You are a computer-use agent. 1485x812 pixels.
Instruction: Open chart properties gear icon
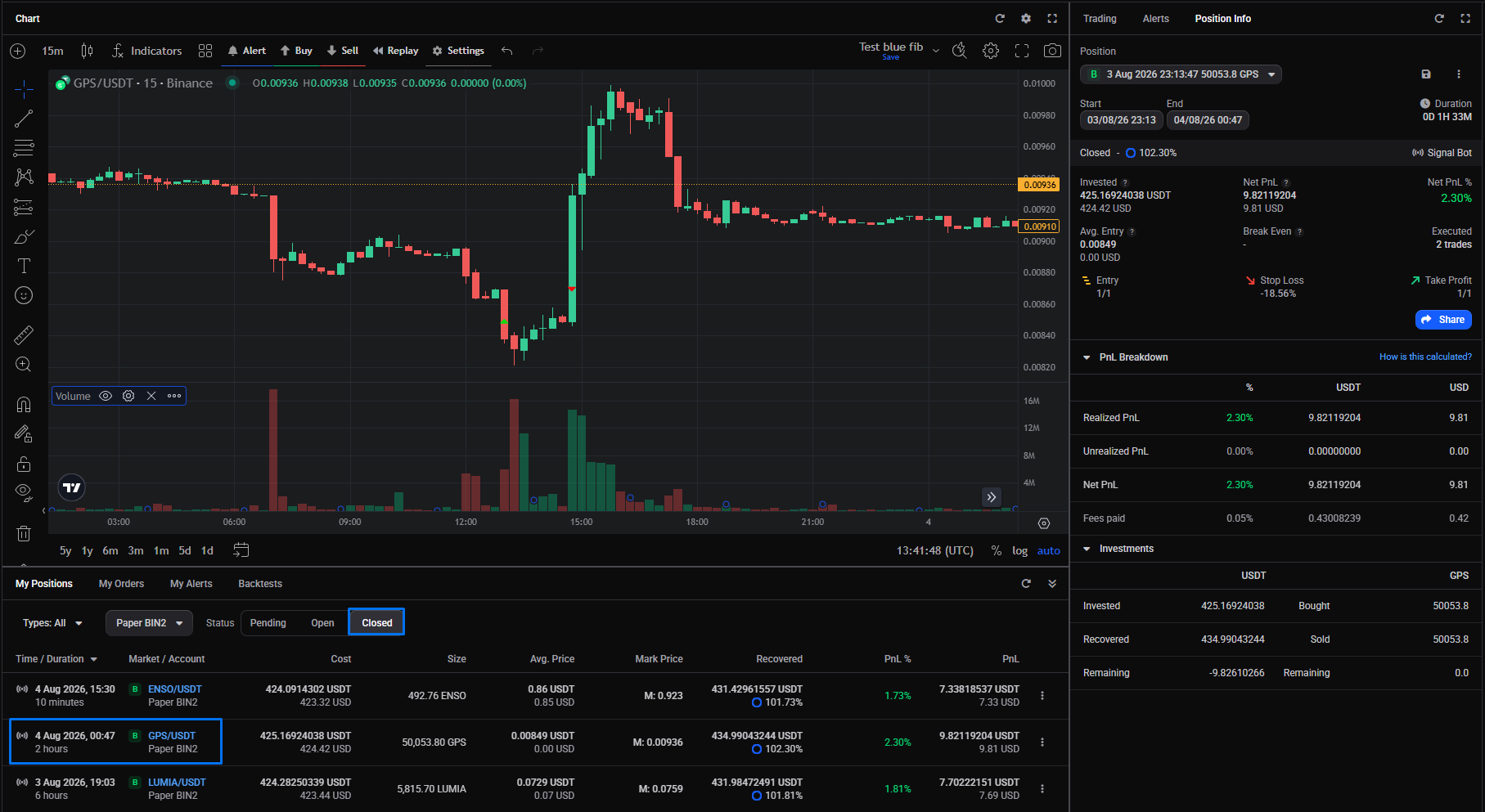[991, 51]
